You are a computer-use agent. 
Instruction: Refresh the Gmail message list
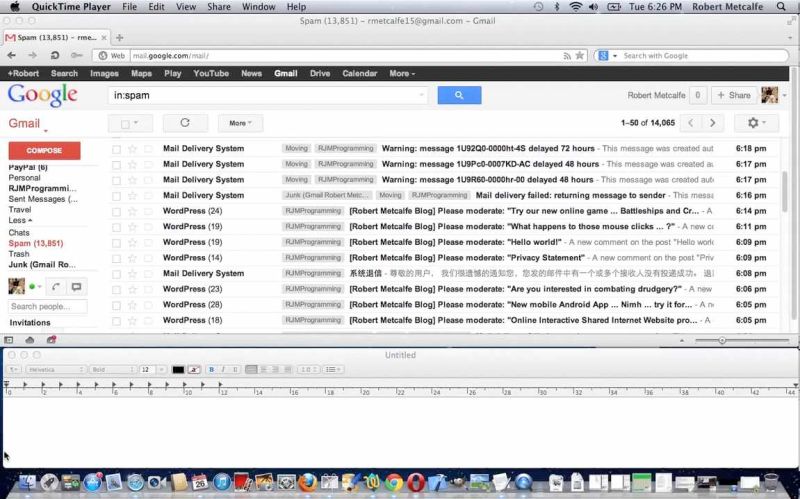185,123
